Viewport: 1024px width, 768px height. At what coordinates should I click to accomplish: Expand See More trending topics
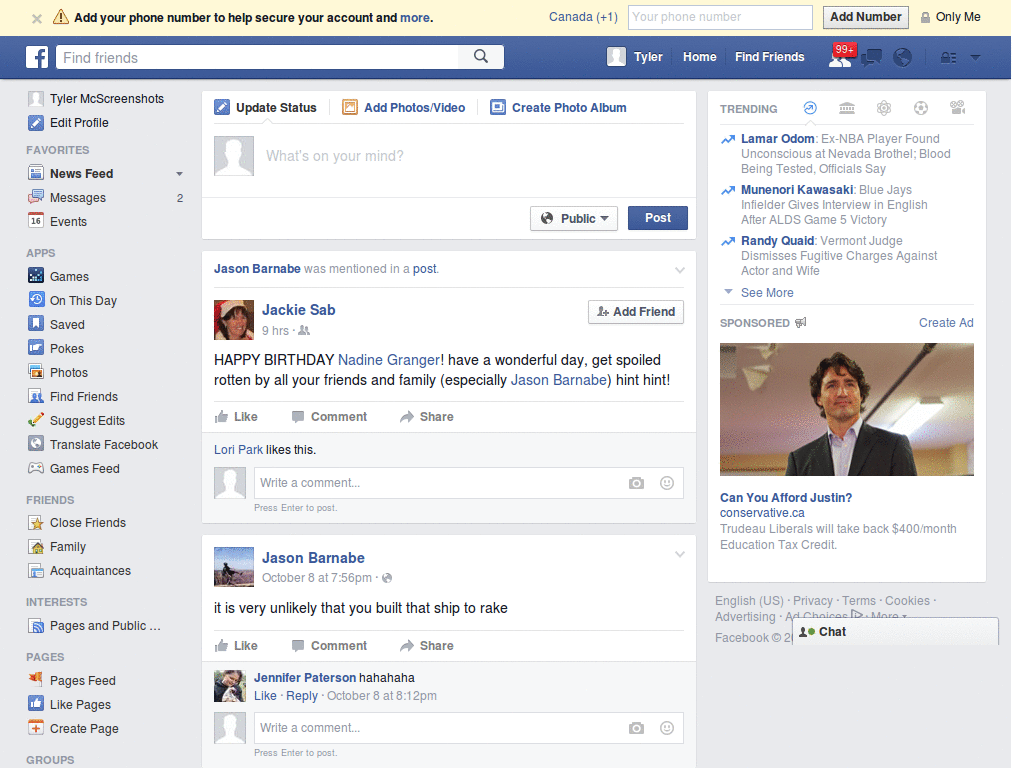[x=767, y=293]
